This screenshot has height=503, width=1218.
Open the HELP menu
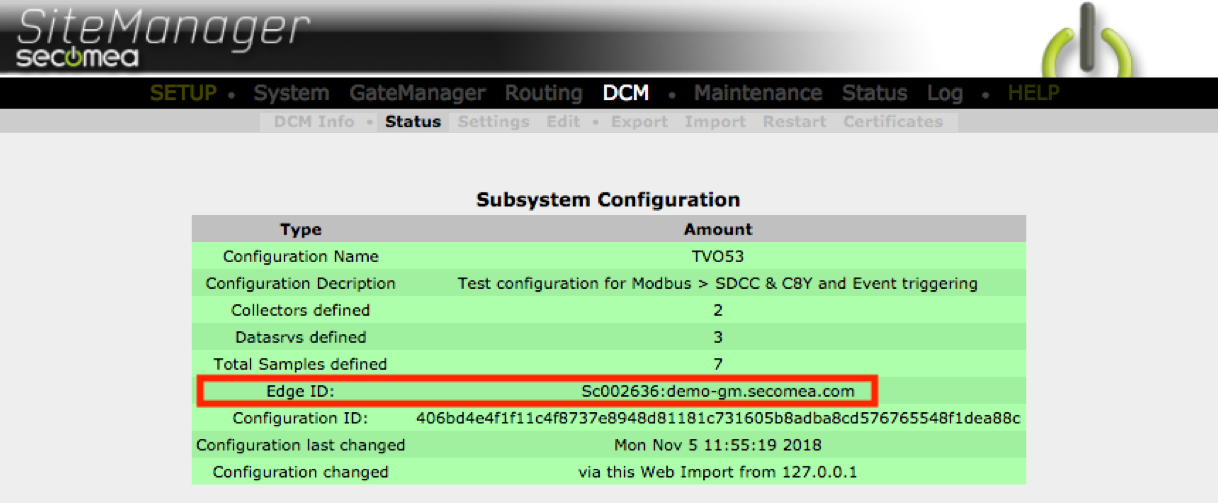pyautogui.click(x=1033, y=93)
